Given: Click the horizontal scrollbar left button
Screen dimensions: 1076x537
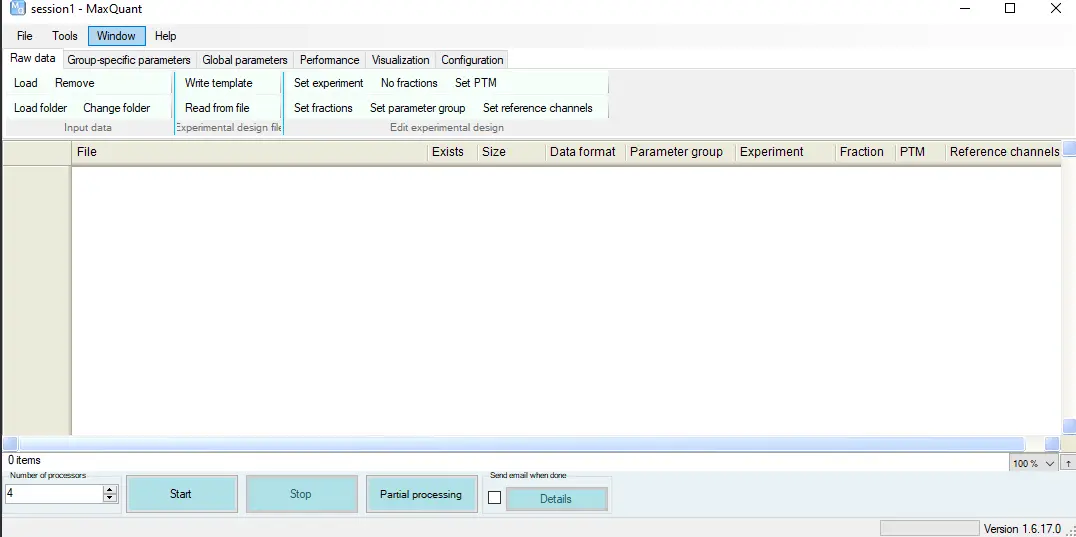Looking at the screenshot, I should click(10, 444).
